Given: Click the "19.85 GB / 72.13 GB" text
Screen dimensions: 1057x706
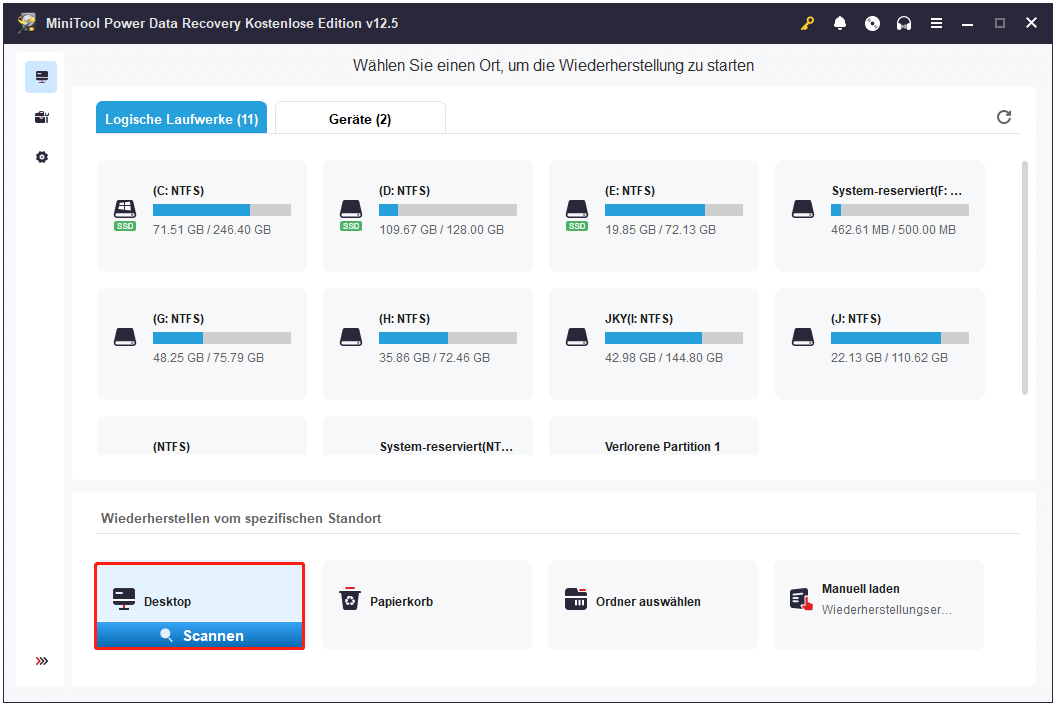Looking at the screenshot, I should pyautogui.click(x=660, y=230).
